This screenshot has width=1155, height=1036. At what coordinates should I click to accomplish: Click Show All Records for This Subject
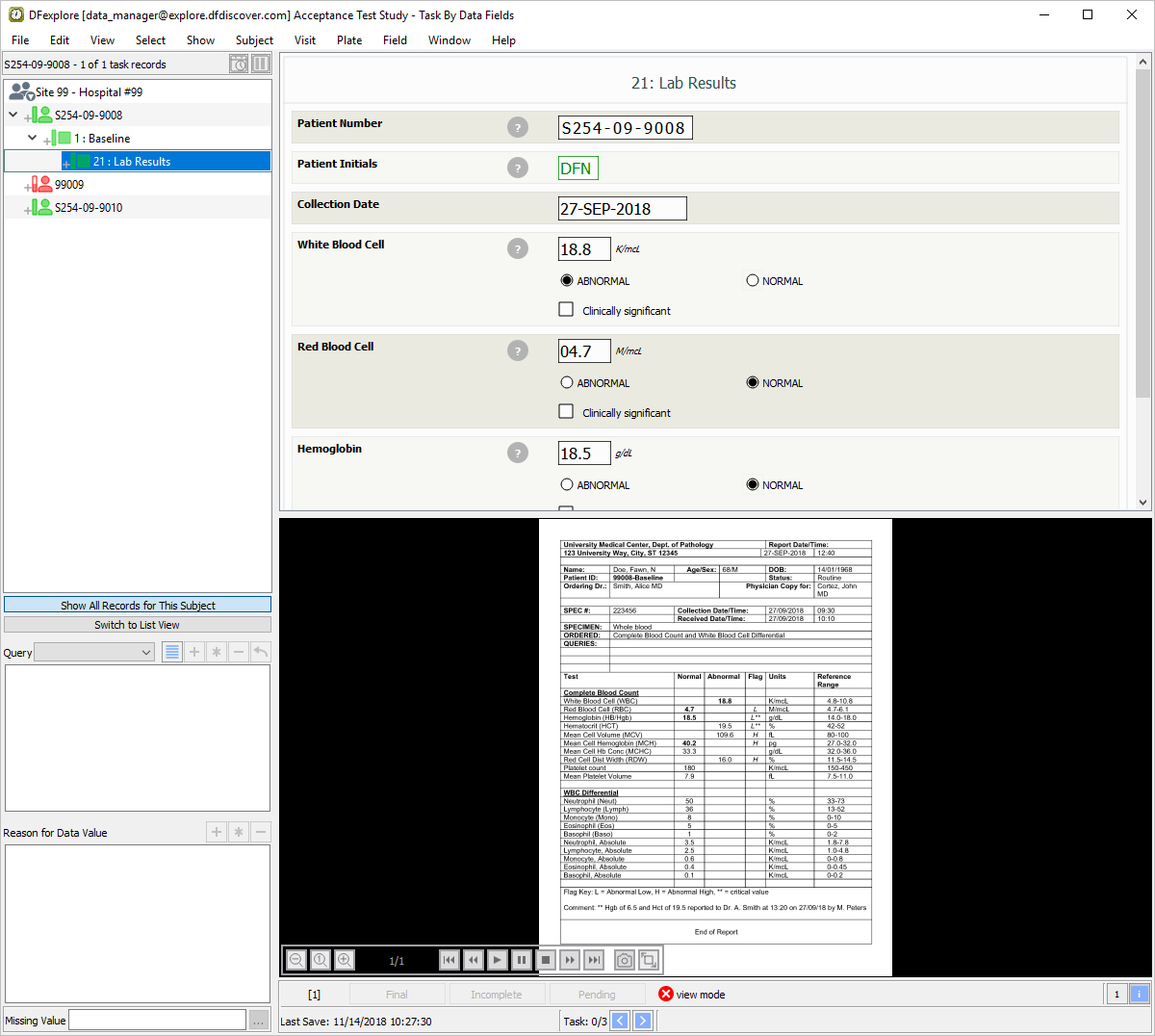[138, 605]
